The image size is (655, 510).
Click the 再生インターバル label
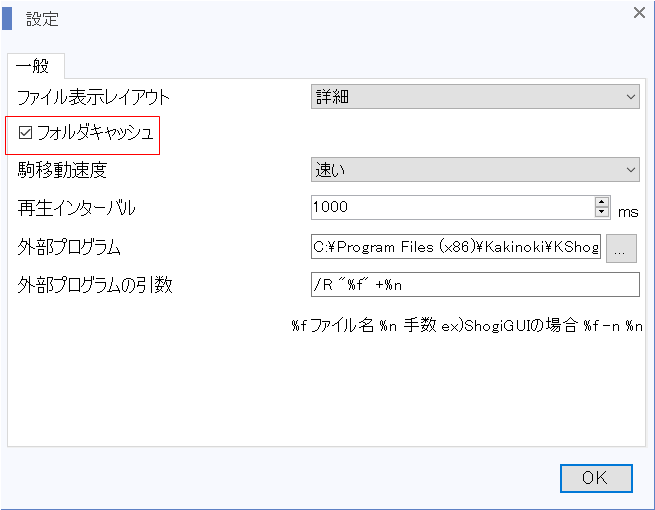pos(76,208)
